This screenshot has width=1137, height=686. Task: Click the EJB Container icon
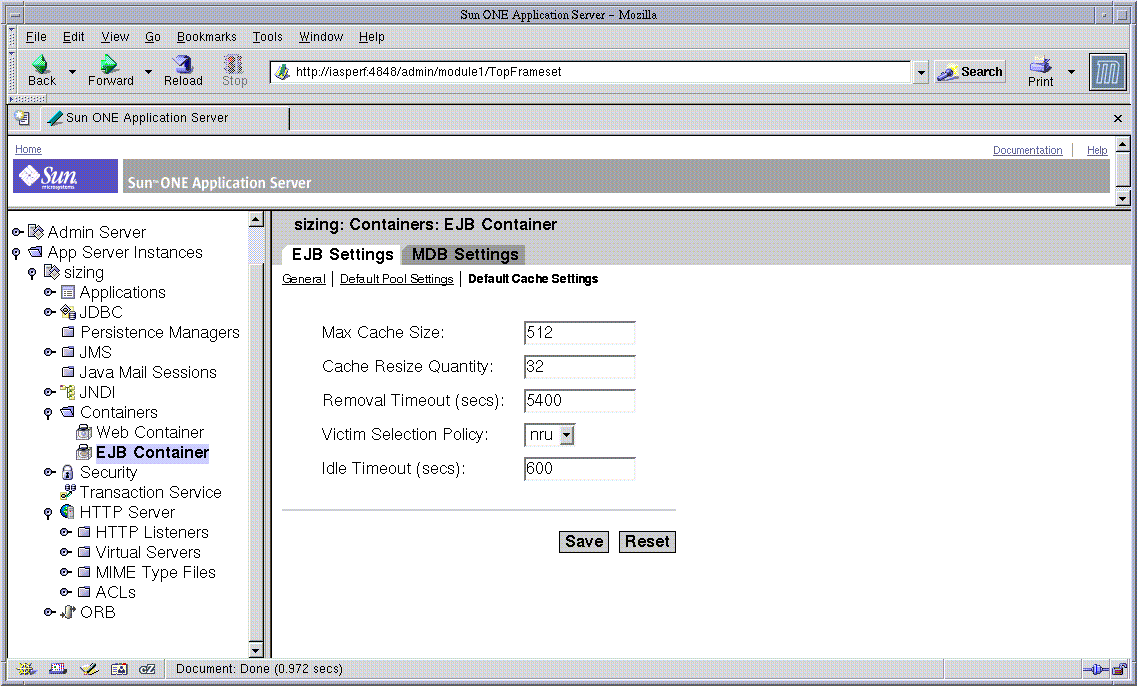click(84, 452)
